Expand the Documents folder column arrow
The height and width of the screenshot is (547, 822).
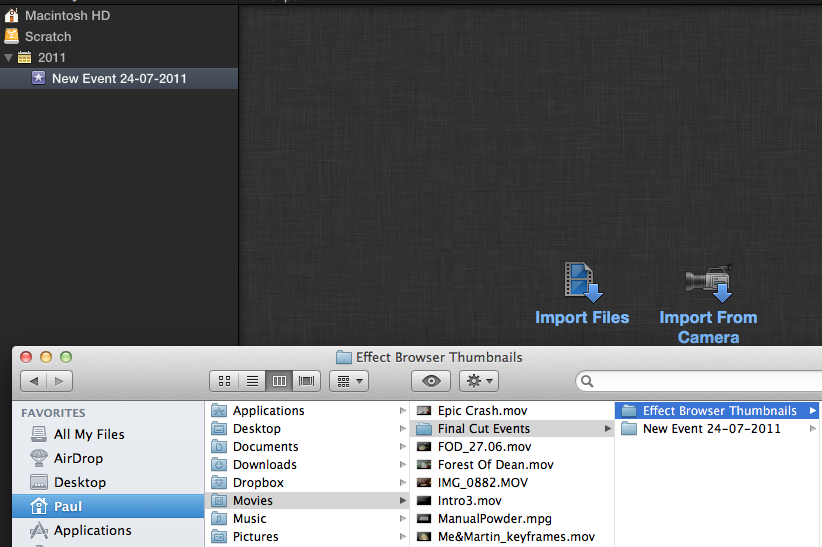click(x=403, y=447)
